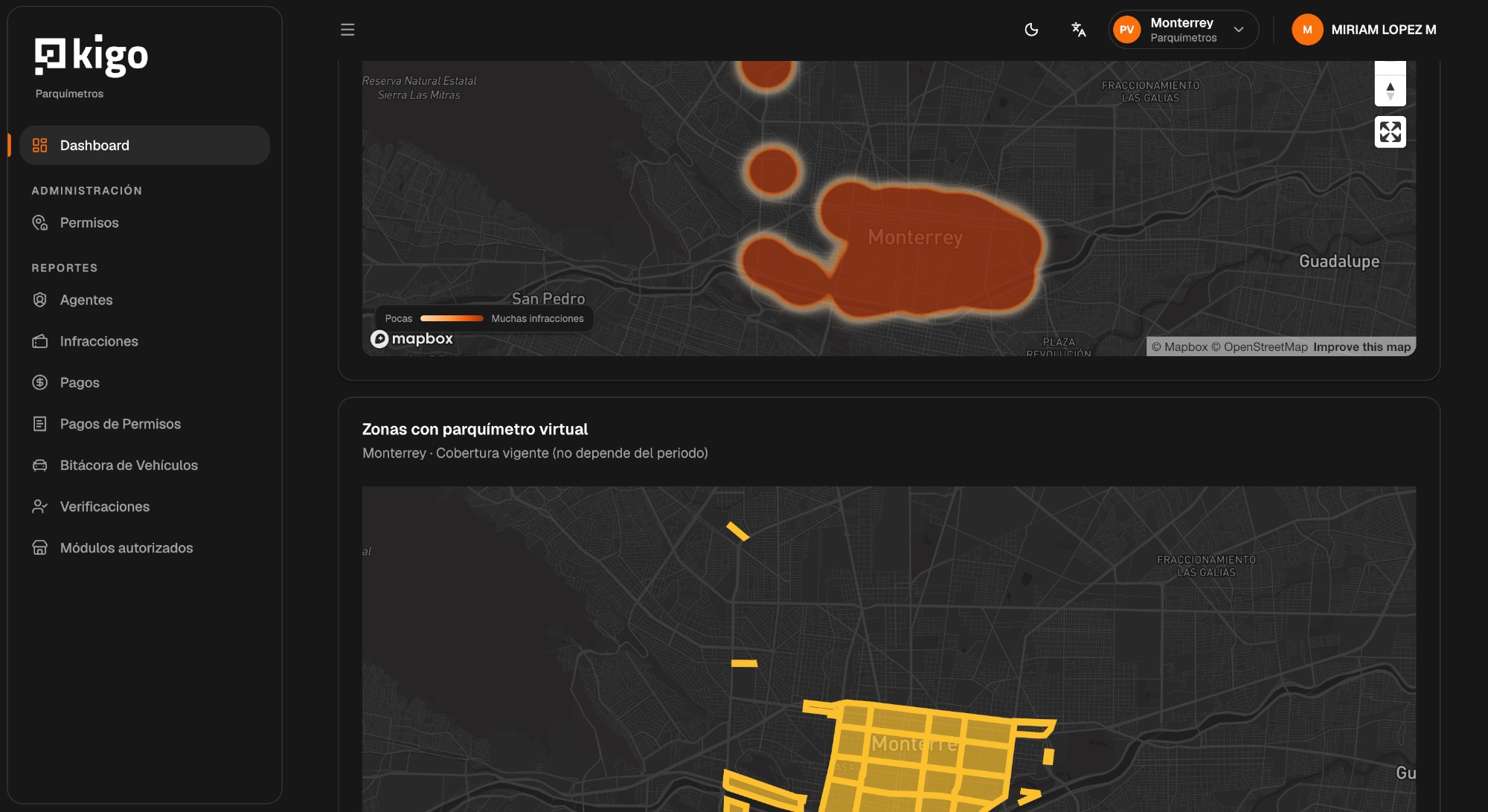
Task: Click the Mapbox logo link
Action: (x=411, y=338)
